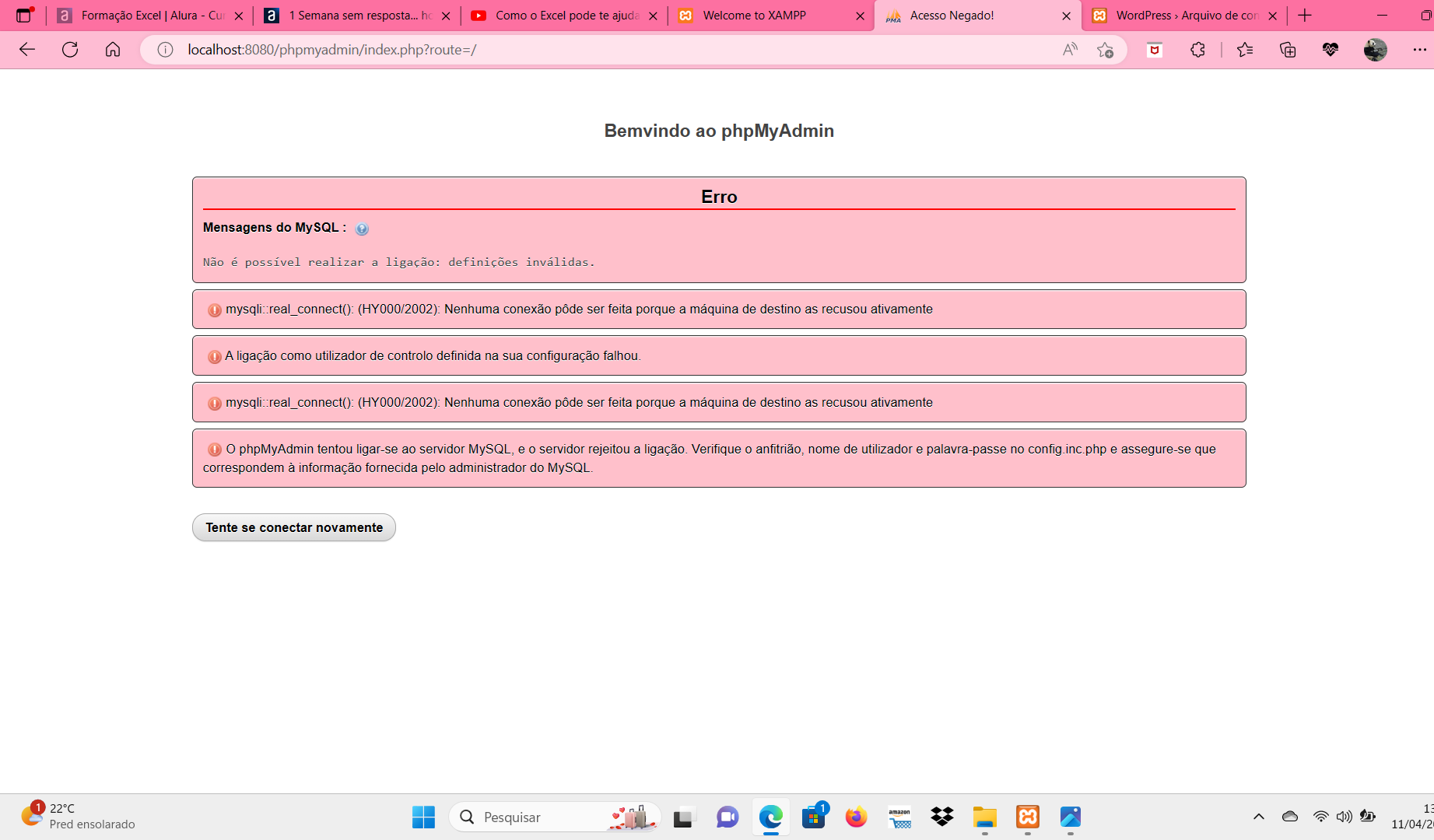The width and height of the screenshot is (1434, 840).
Task: Activate Read aloud icon in address bar
Action: click(x=1071, y=50)
